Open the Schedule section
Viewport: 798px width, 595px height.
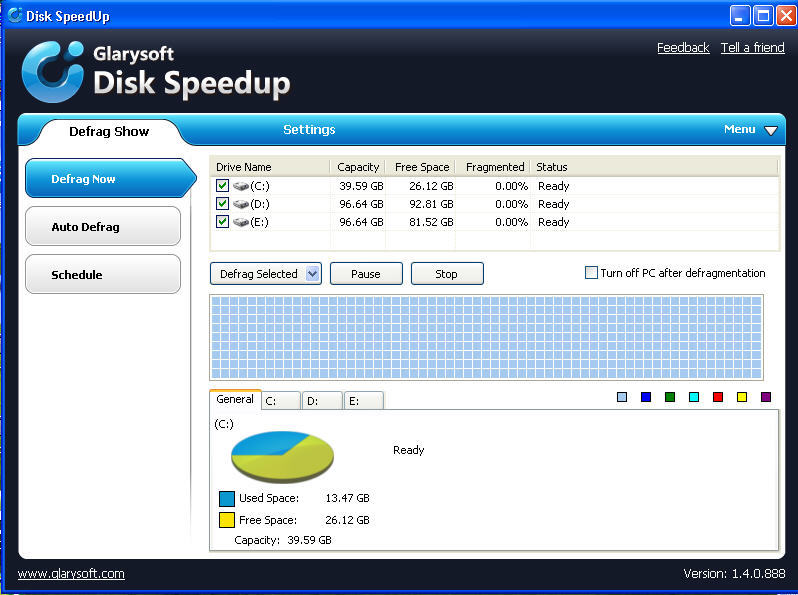pyautogui.click(x=103, y=274)
